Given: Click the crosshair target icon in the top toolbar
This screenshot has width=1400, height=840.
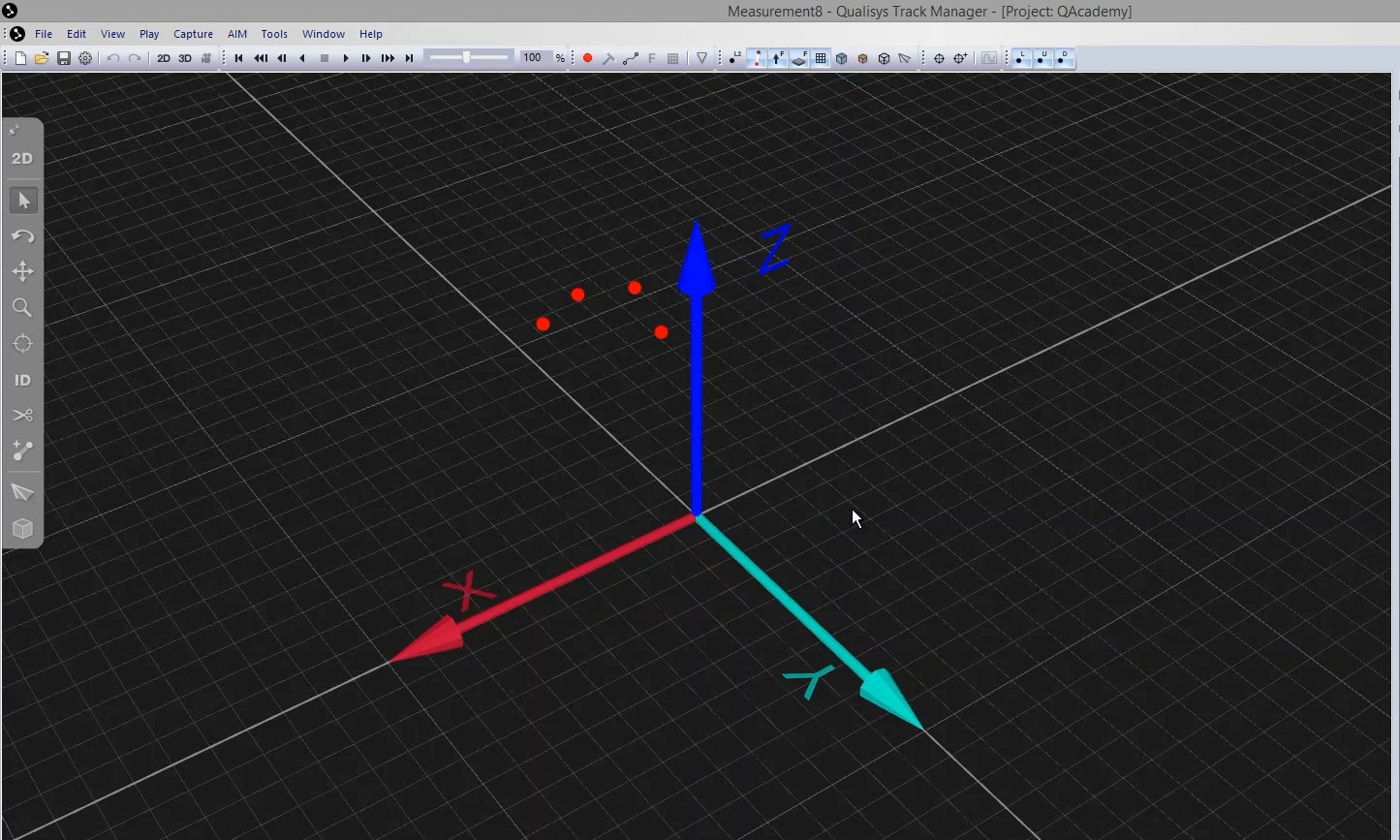Looking at the screenshot, I should coord(939,58).
